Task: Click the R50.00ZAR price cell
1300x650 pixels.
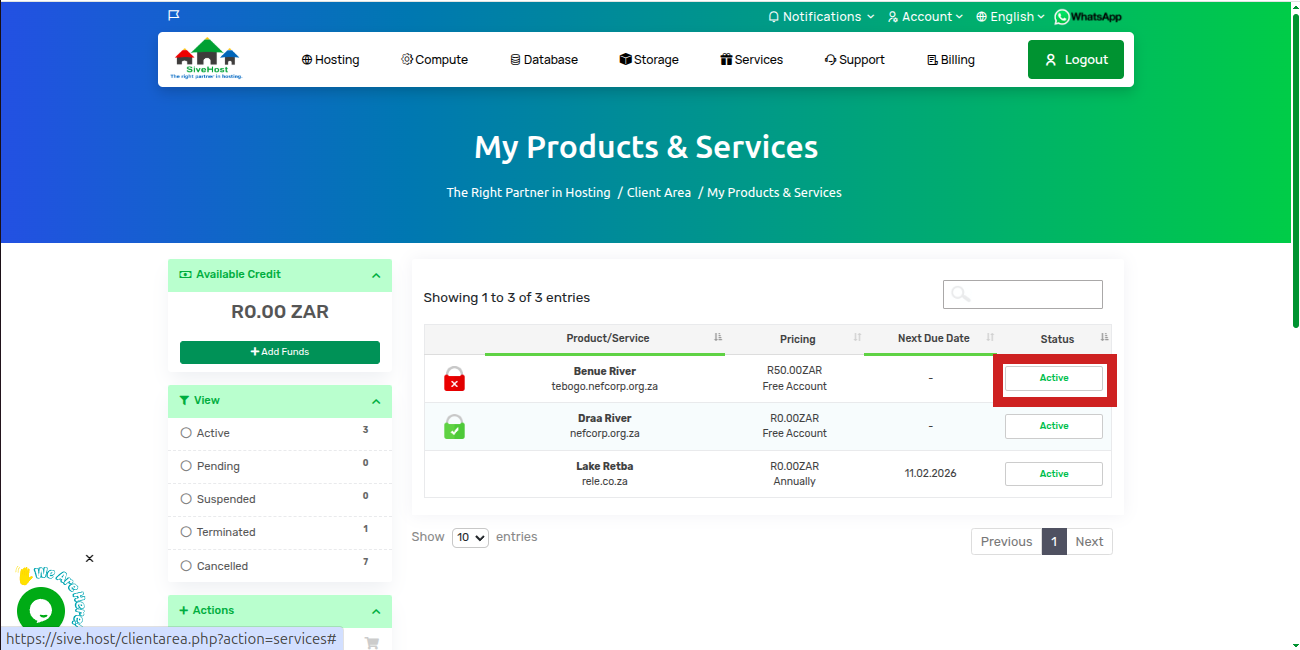Action: click(x=795, y=371)
